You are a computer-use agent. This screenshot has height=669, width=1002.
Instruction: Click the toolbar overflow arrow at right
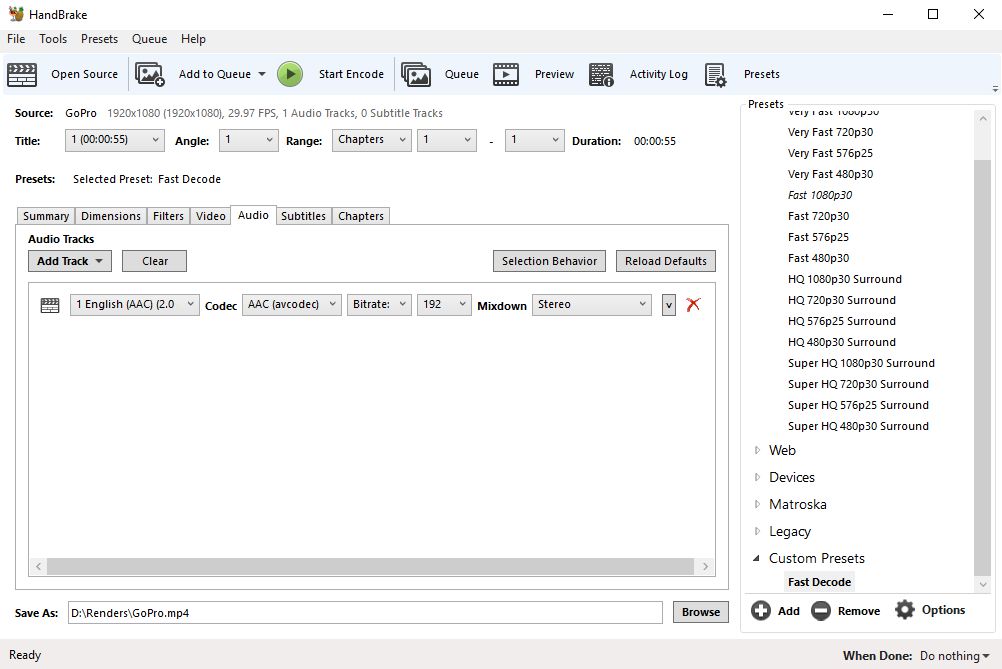tap(995, 89)
